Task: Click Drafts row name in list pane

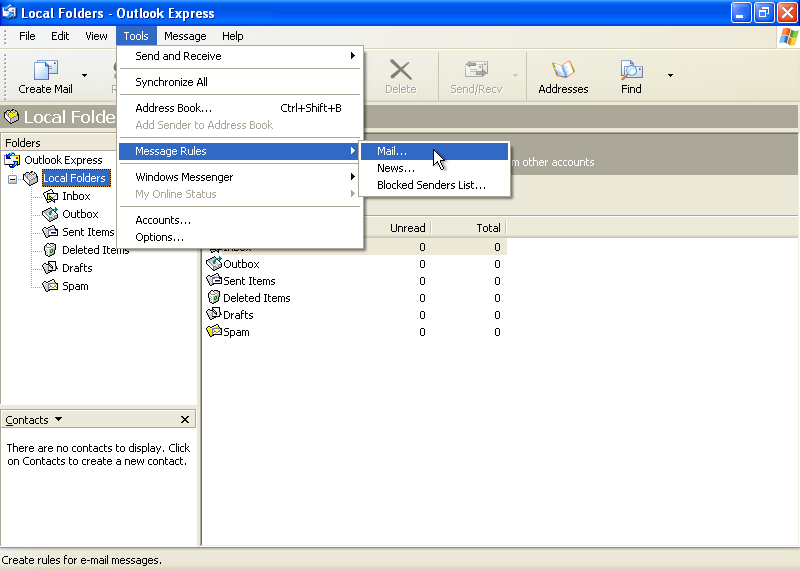Action: pos(238,315)
